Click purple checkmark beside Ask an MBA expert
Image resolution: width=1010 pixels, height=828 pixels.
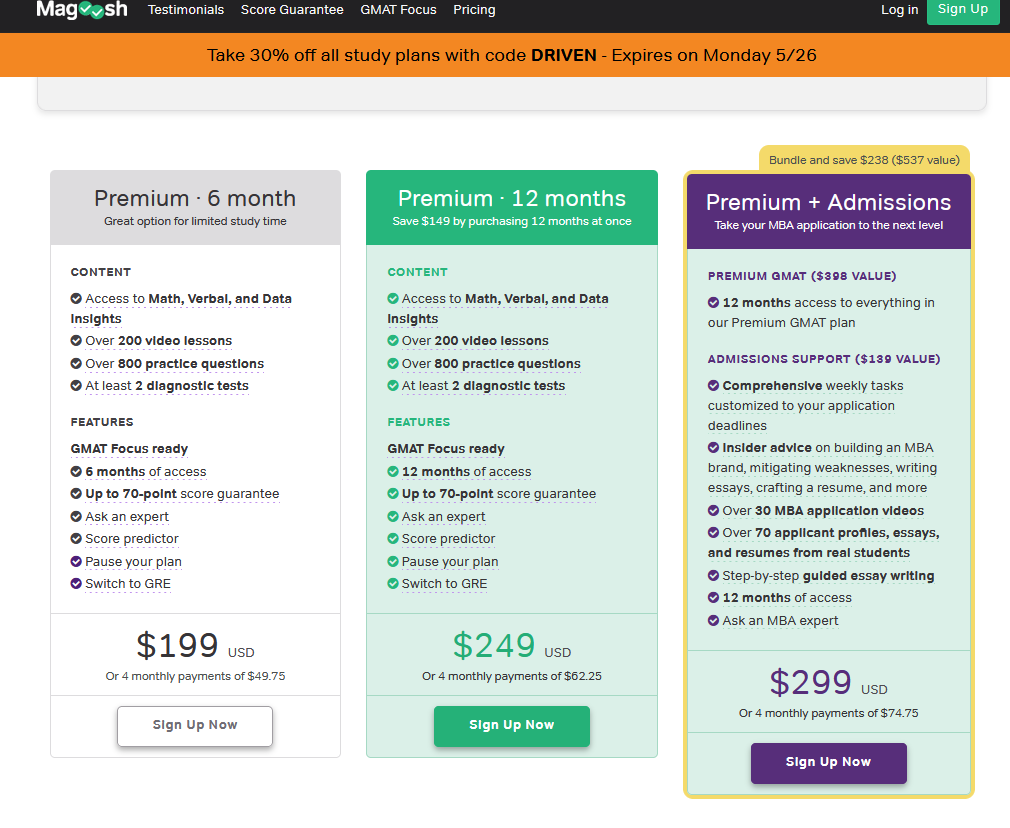click(714, 620)
